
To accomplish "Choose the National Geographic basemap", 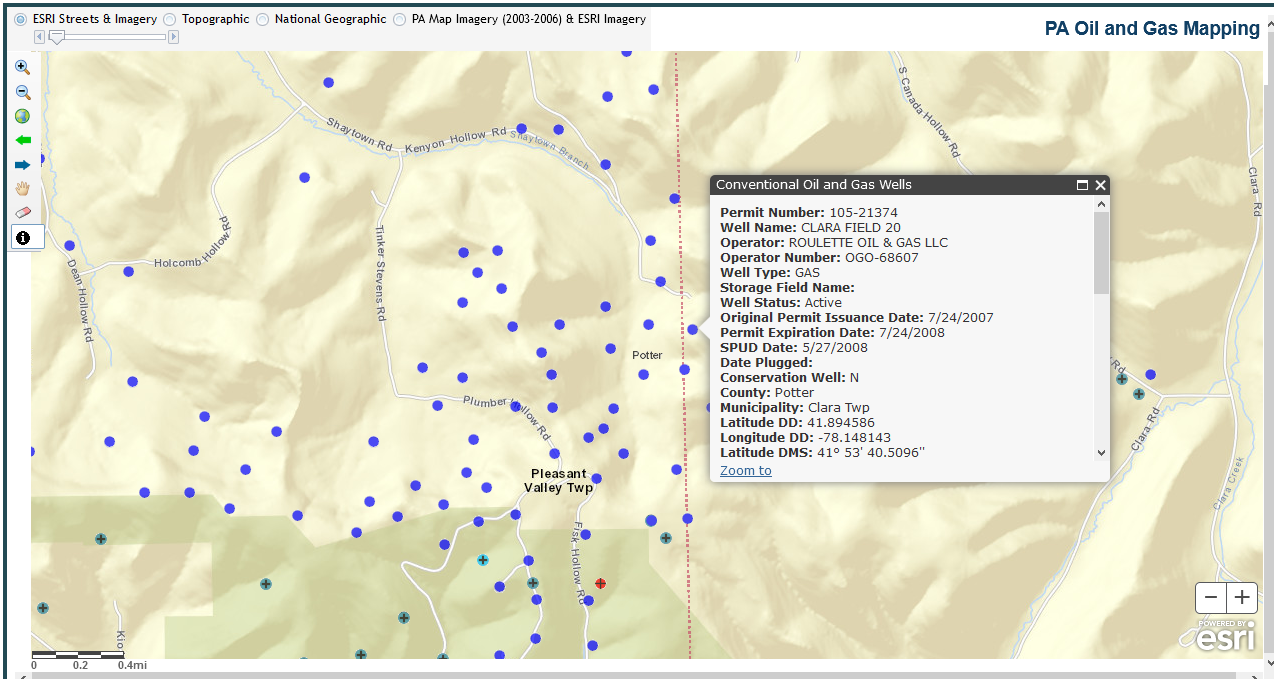I will click(x=262, y=19).
